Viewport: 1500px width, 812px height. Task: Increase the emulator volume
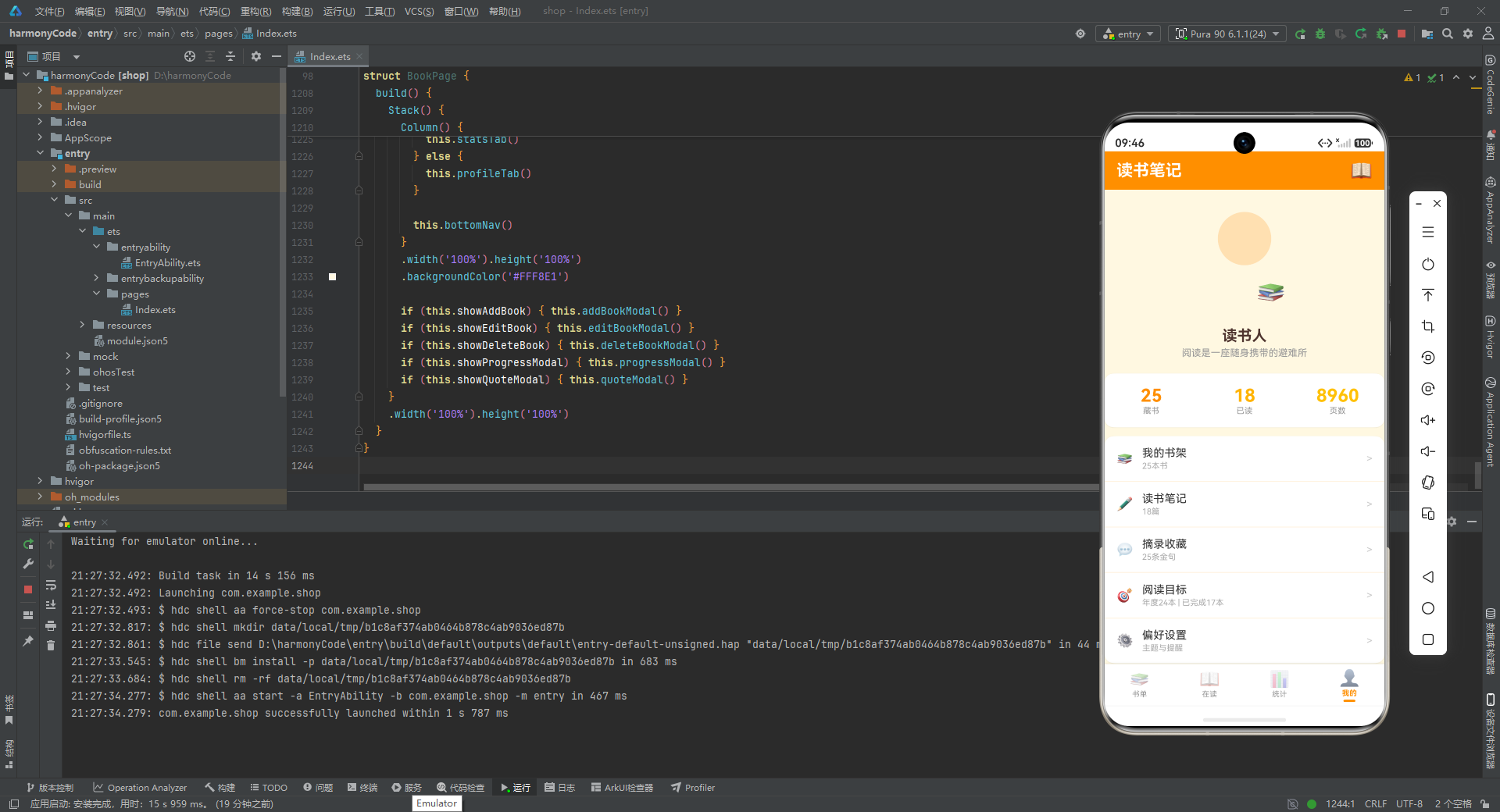pyautogui.click(x=1428, y=420)
